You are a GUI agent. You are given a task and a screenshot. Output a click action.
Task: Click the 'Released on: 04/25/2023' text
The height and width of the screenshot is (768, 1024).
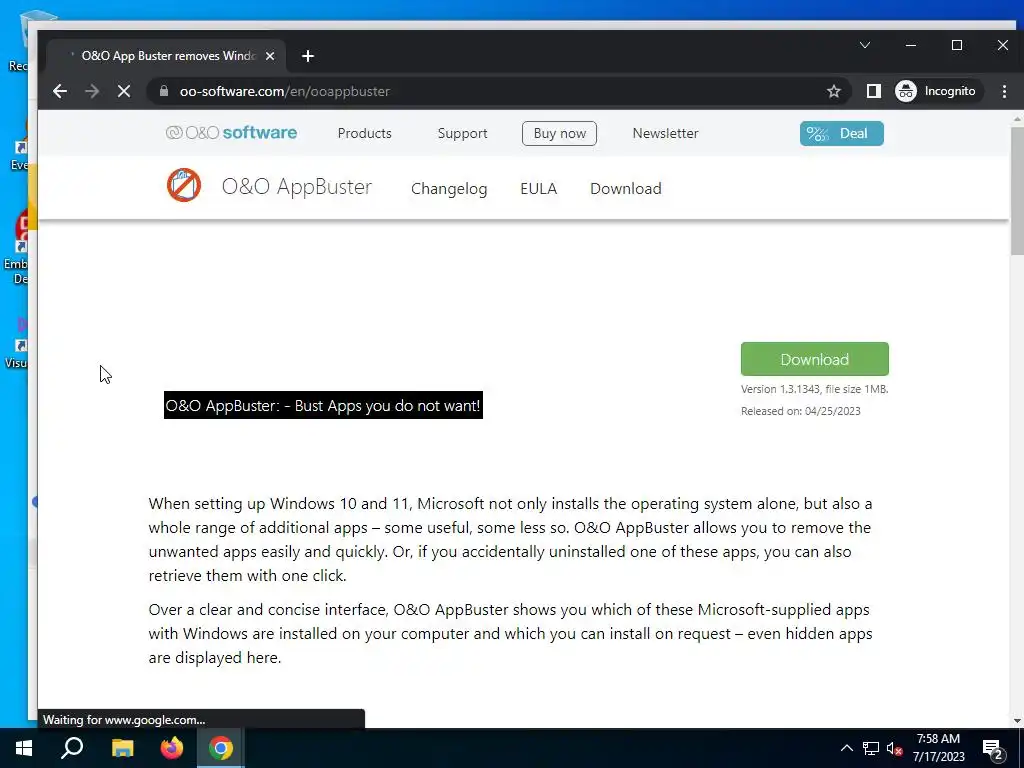pyautogui.click(x=800, y=411)
